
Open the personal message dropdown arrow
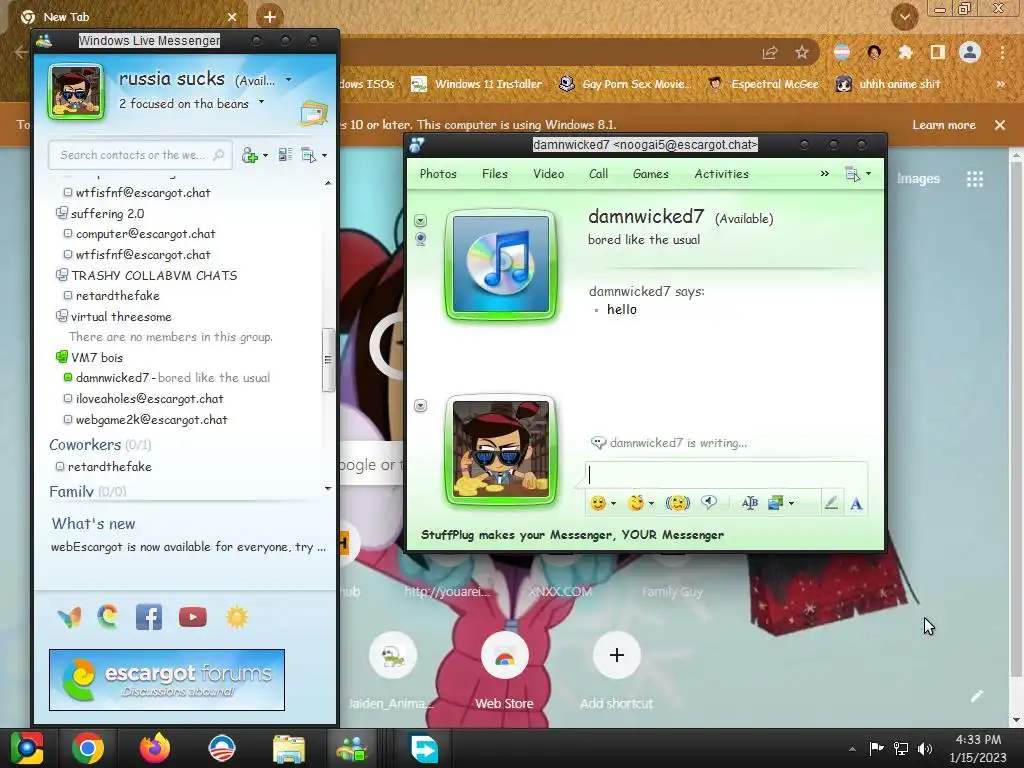[x=261, y=102]
